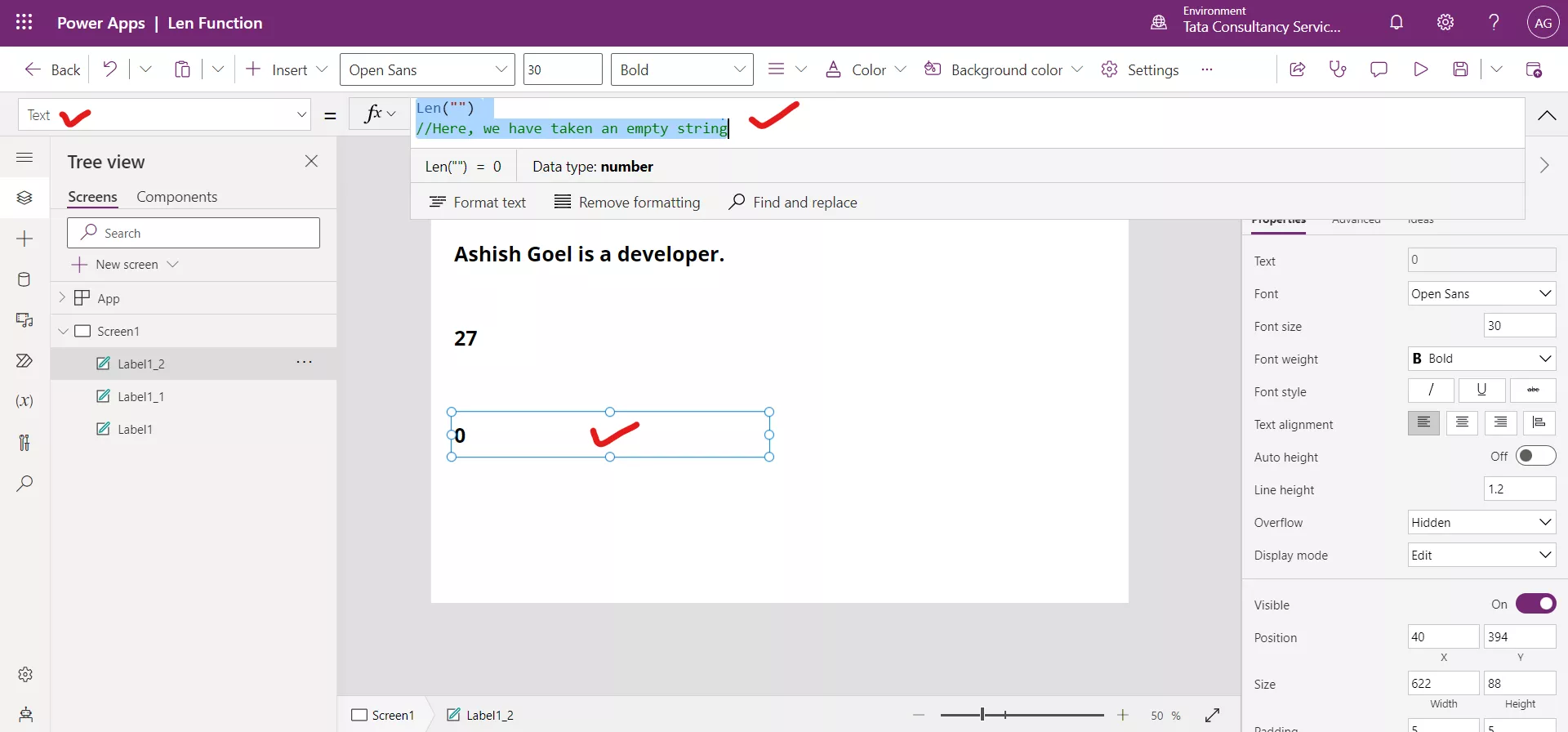Toggle underline font style
1568x732 pixels.
pyautogui.click(x=1481, y=391)
